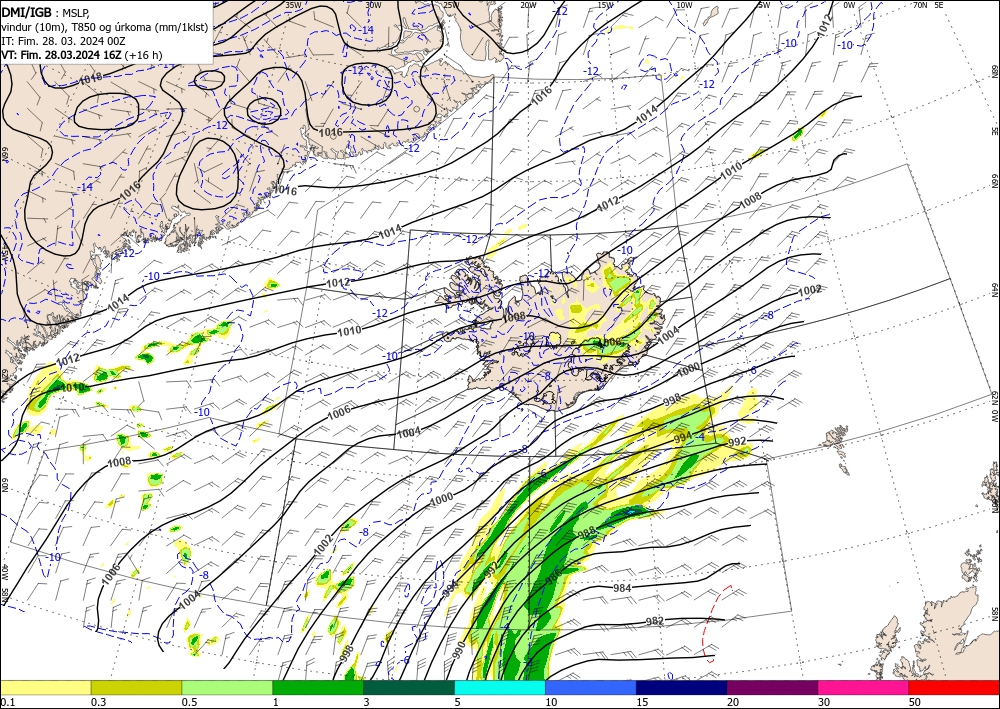The width and height of the screenshot is (1000, 709).
Task: Pick the cyan 5–10 mm legend segment
Action: (500, 687)
